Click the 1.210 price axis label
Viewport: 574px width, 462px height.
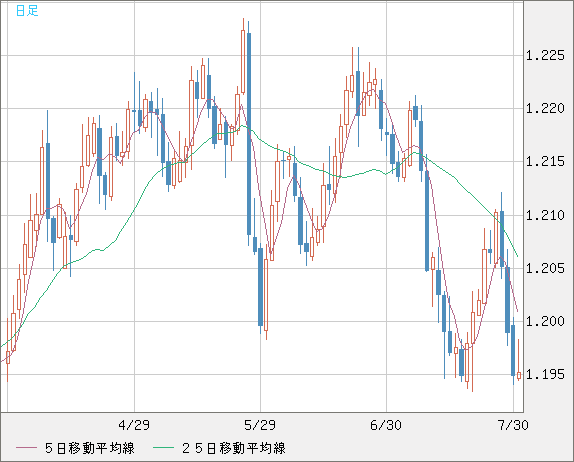coord(545,215)
